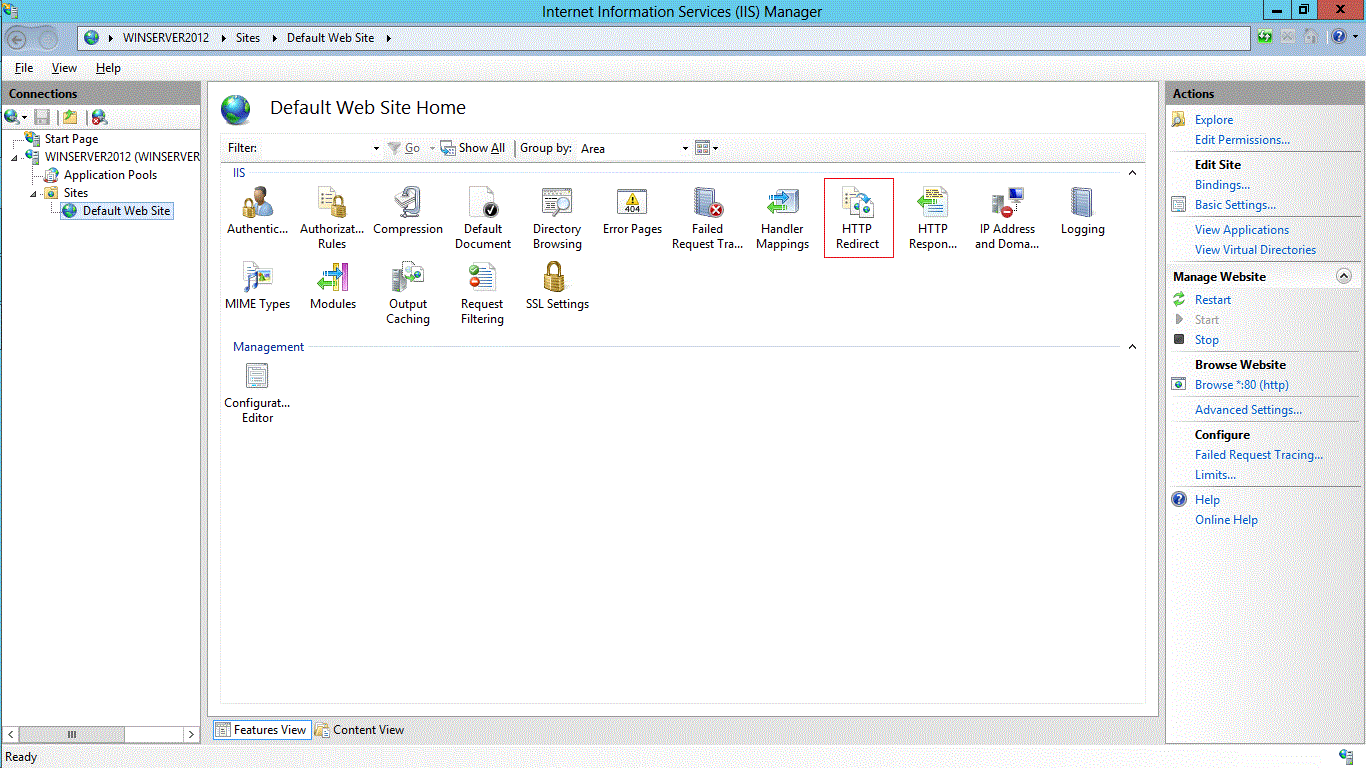Collapse the WINSERVER2012 tree node

(x=15, y=157)
